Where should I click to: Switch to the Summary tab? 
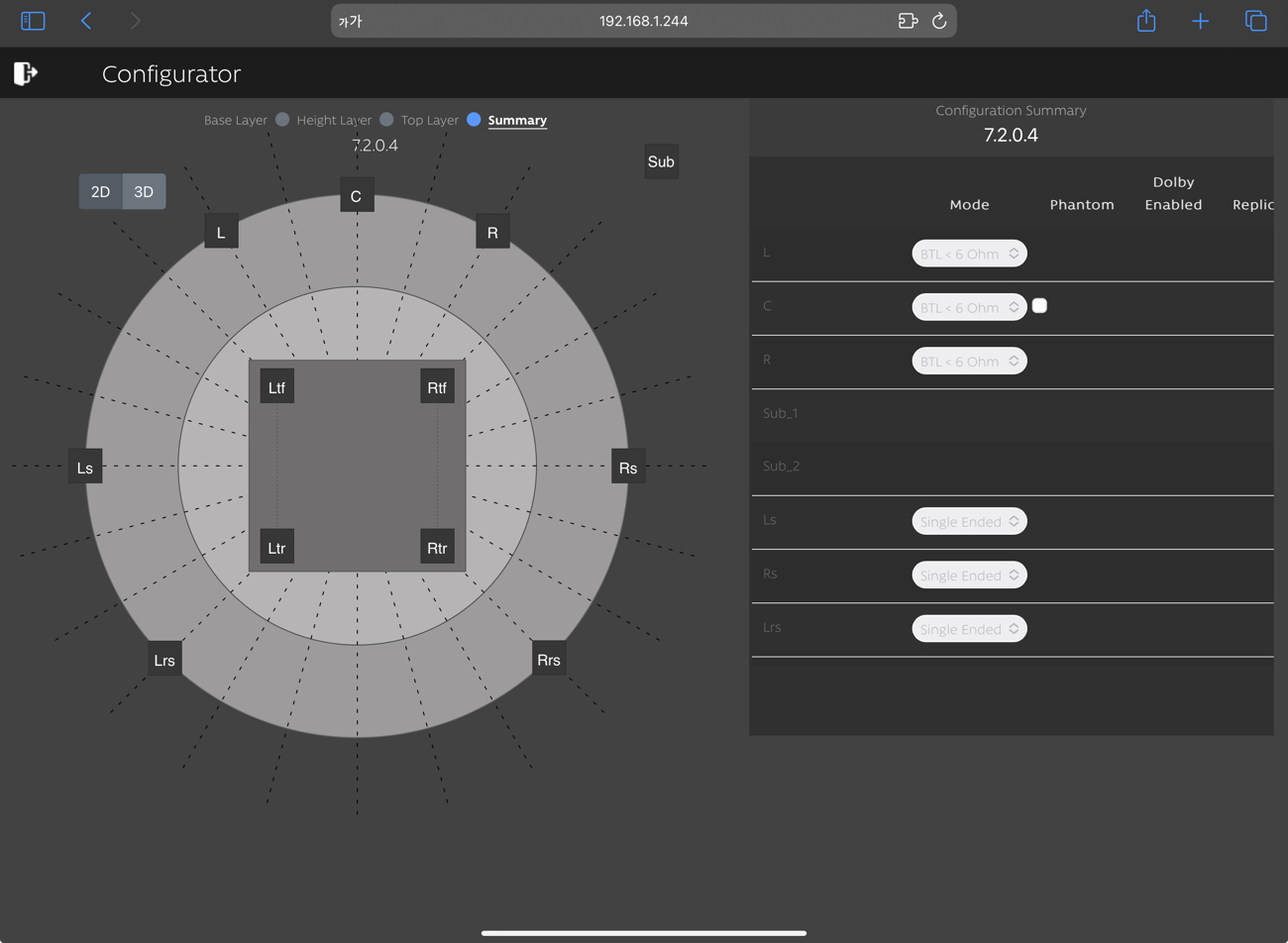[x=516, y=120]
